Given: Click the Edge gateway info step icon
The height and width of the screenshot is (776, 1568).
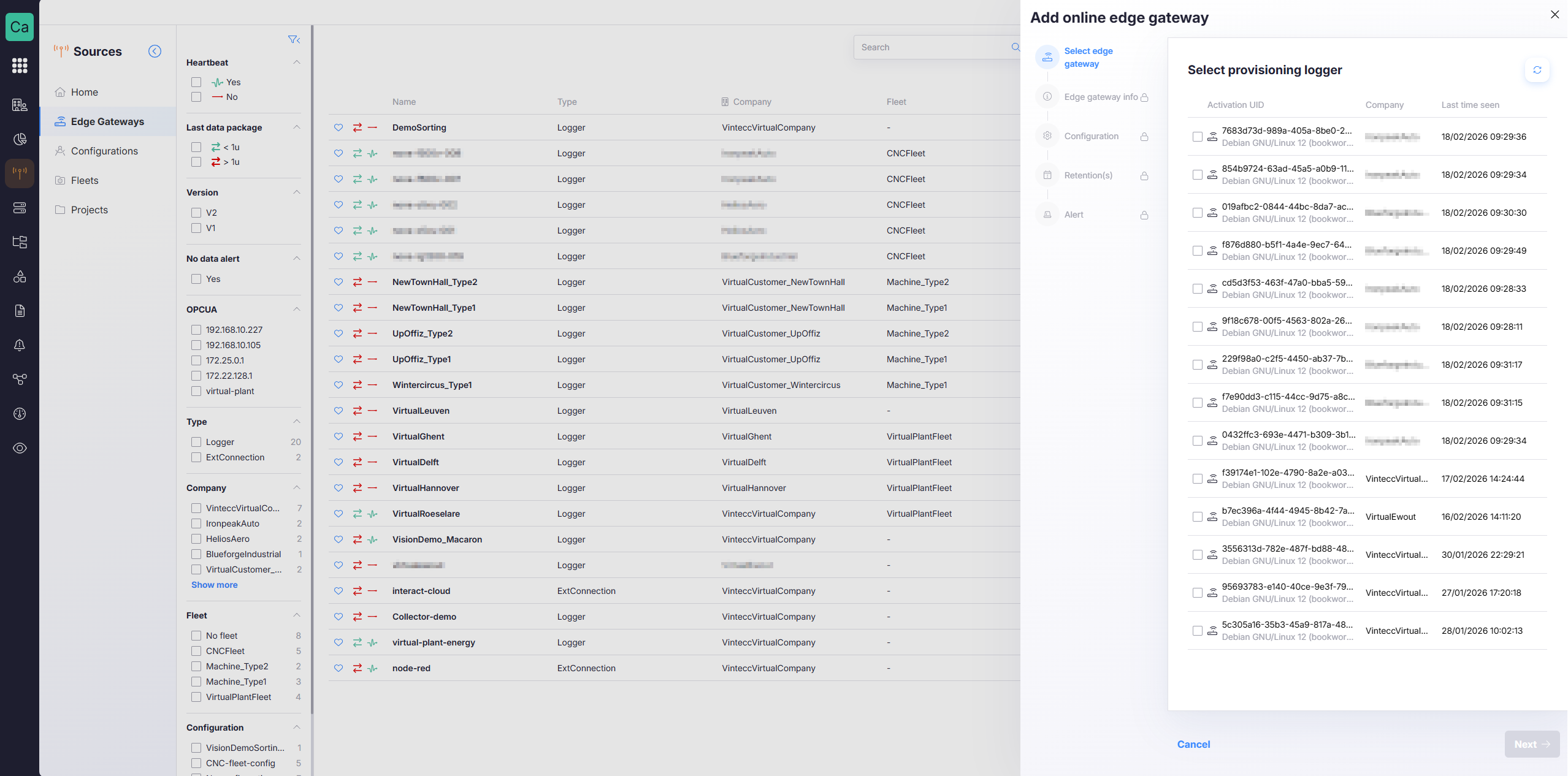Looking at the screenshot, I should click(1047, 97).
